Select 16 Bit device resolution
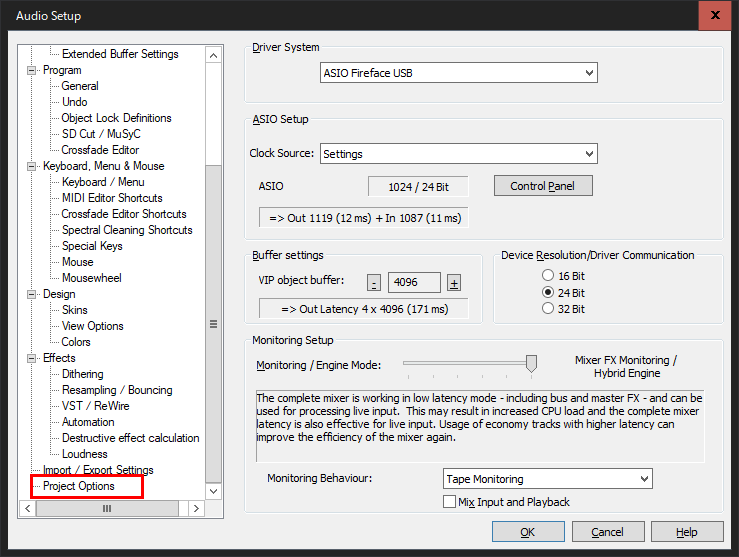The width and height of the screenshot is (739, 557). 547,275
